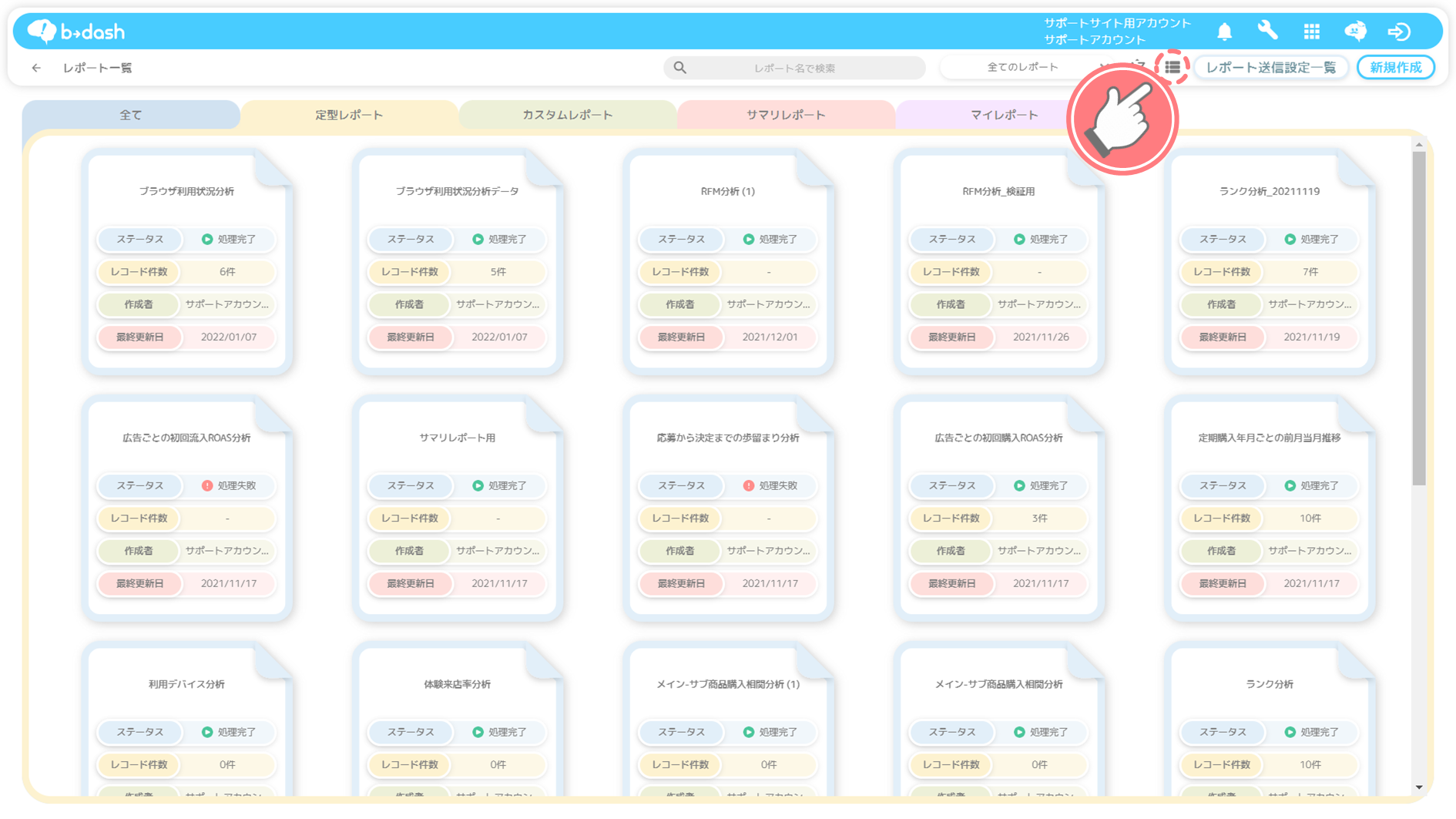Switch to サマリレポート tab
Screen dimensions: 1456x819
pyautogui.click(x=786, y=115)
